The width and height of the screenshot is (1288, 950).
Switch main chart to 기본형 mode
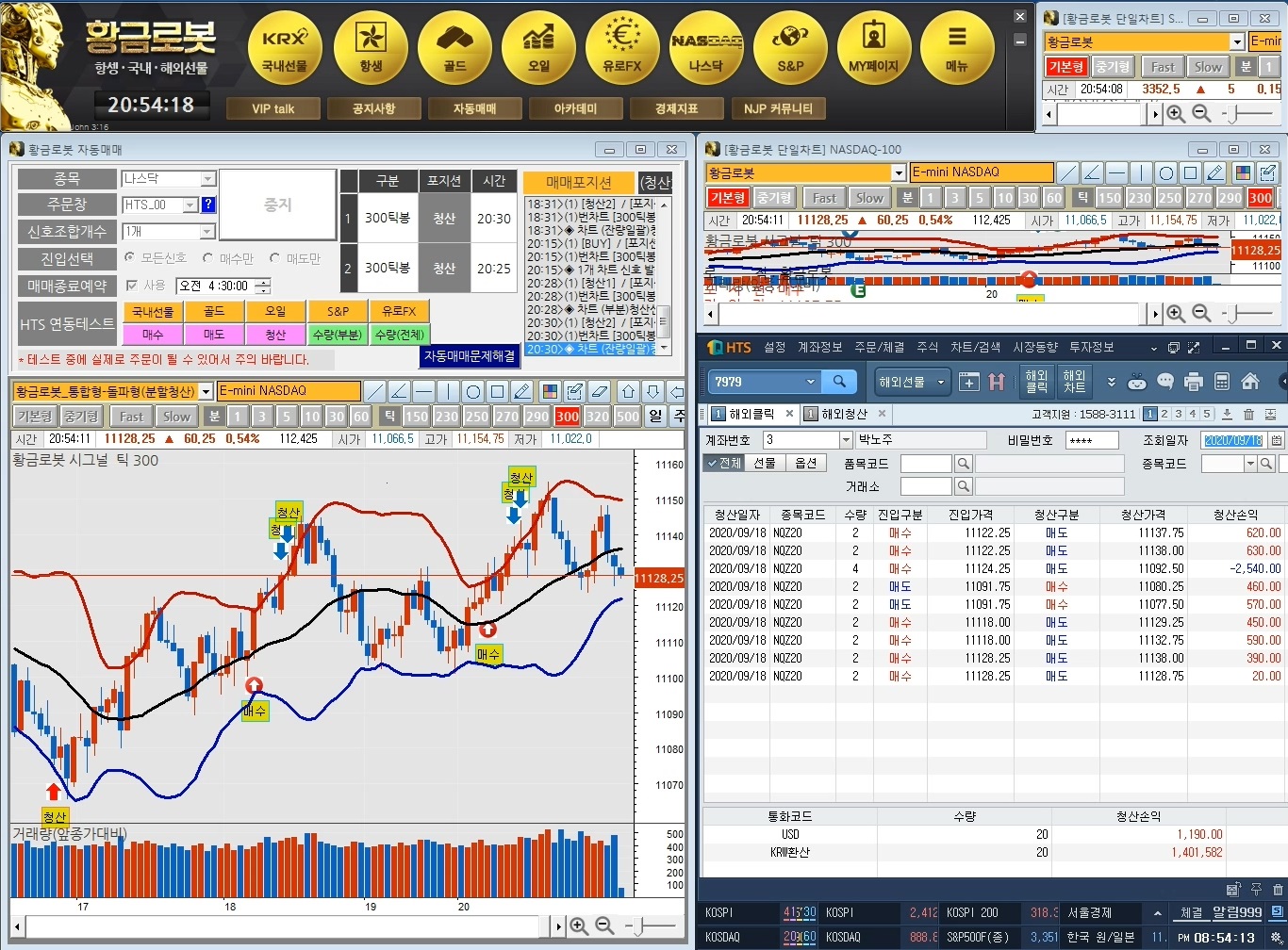click(35, 416)
